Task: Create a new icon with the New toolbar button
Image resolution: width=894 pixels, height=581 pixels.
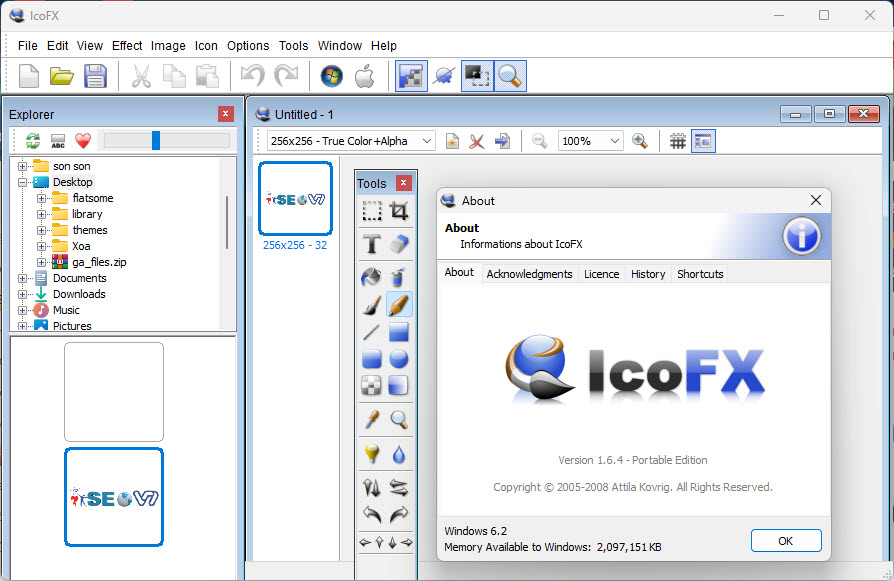Action: click(29, 76)
